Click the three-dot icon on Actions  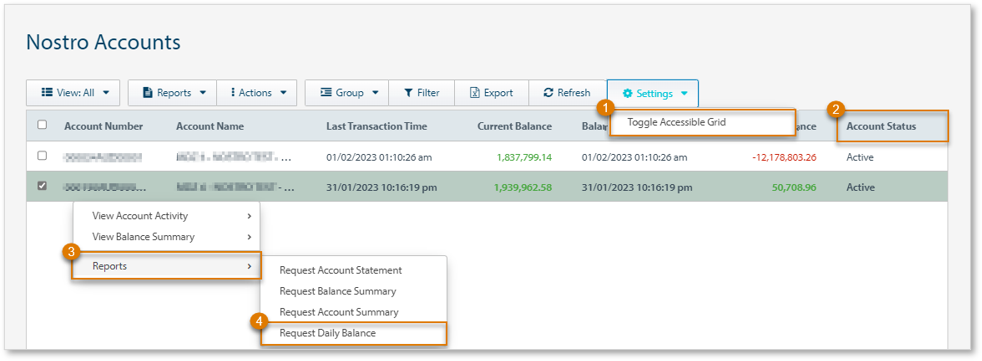click(x=233, y=93)
